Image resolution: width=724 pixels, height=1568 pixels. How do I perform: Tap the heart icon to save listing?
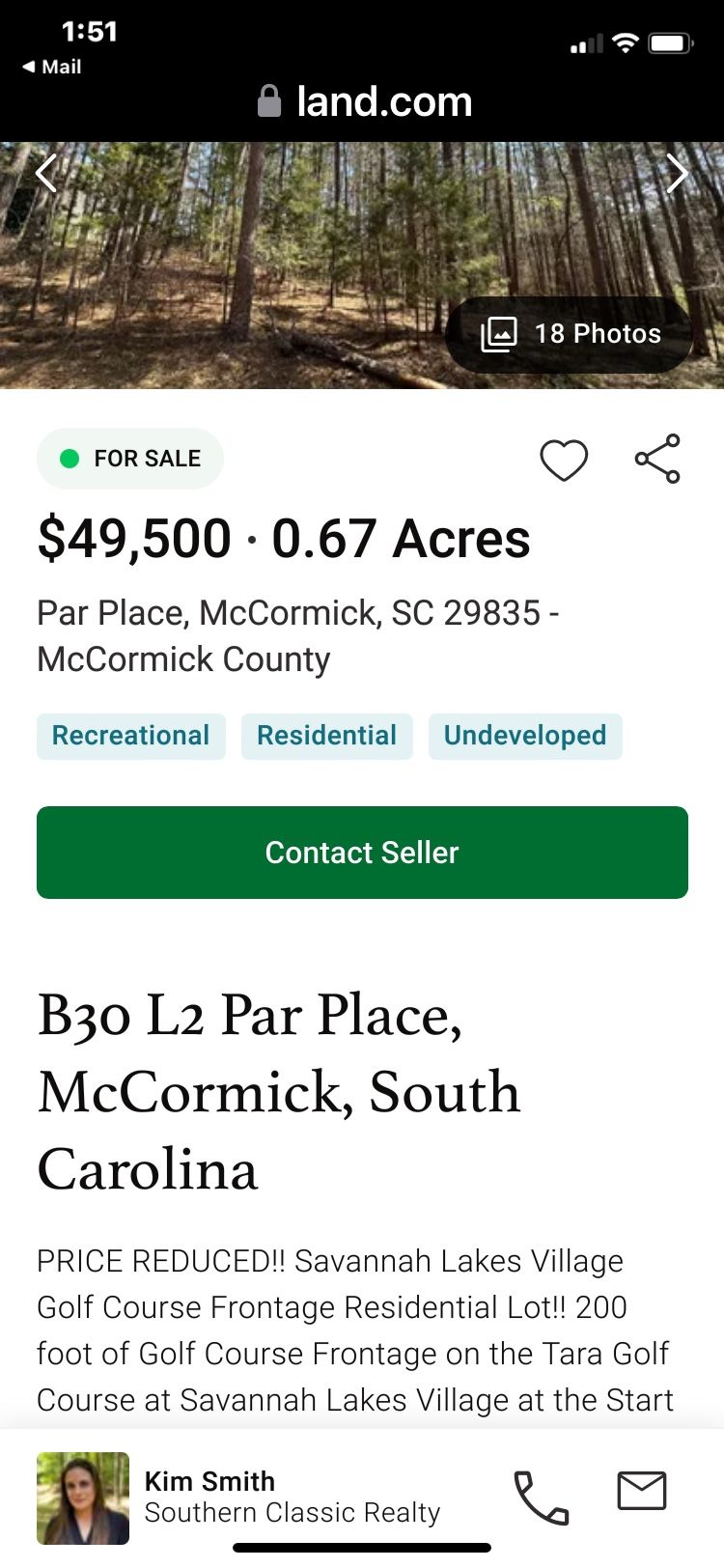tap(564, 460)
